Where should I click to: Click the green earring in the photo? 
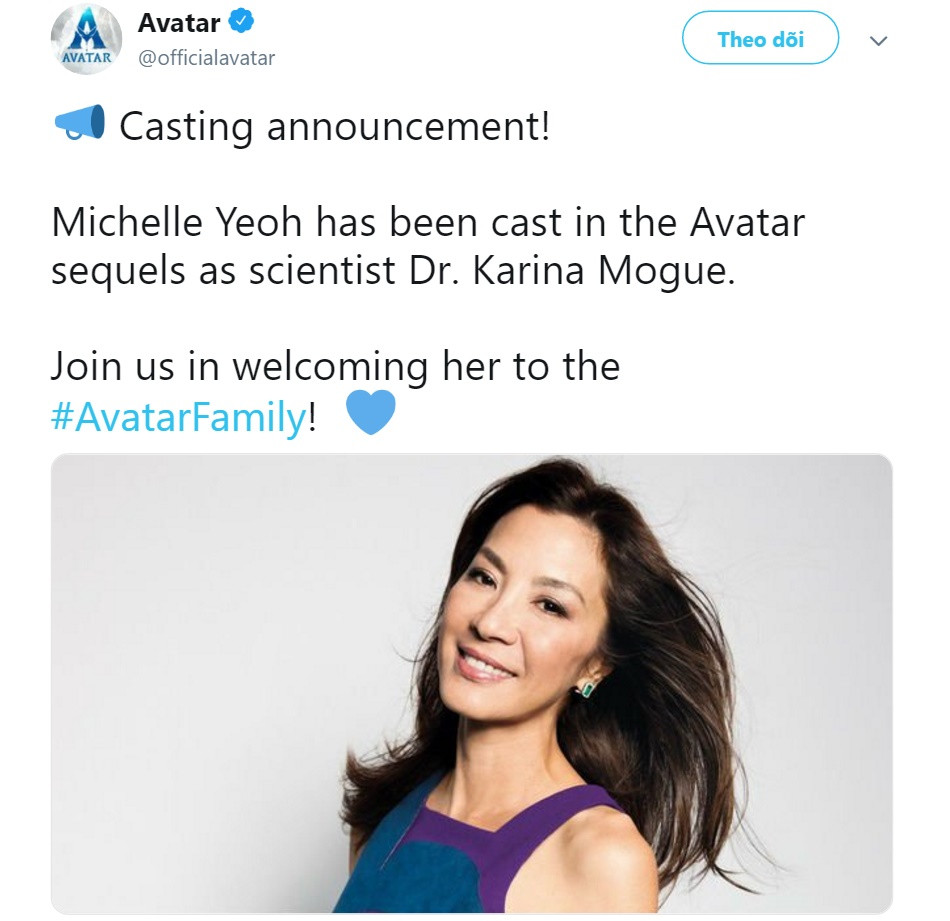click(x=586, y=689)
